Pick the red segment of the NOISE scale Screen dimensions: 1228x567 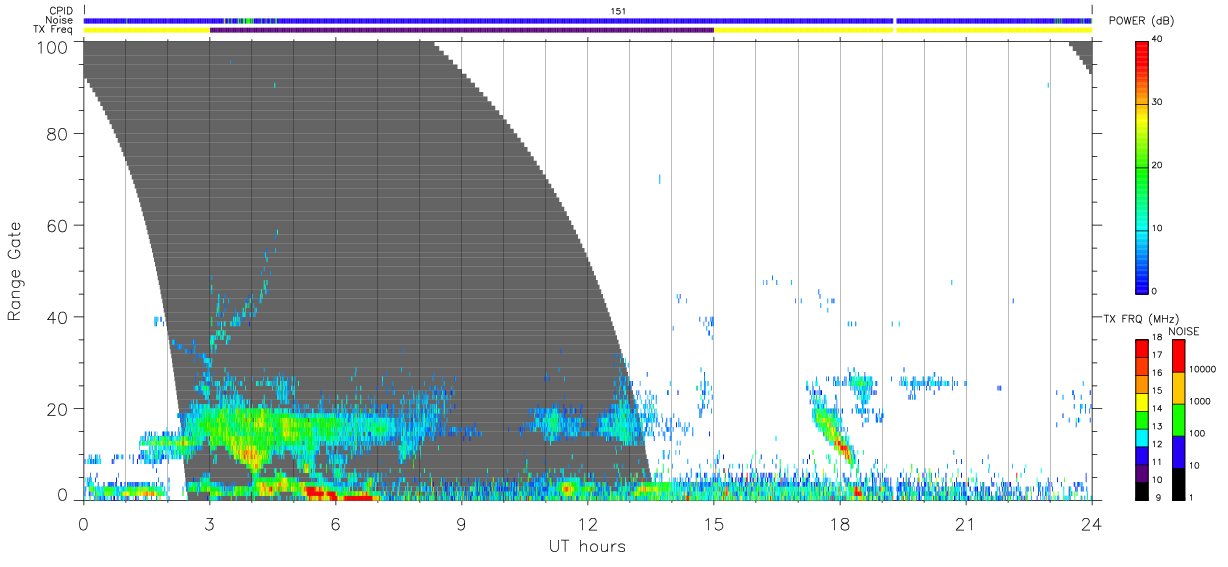[1178, 356]
